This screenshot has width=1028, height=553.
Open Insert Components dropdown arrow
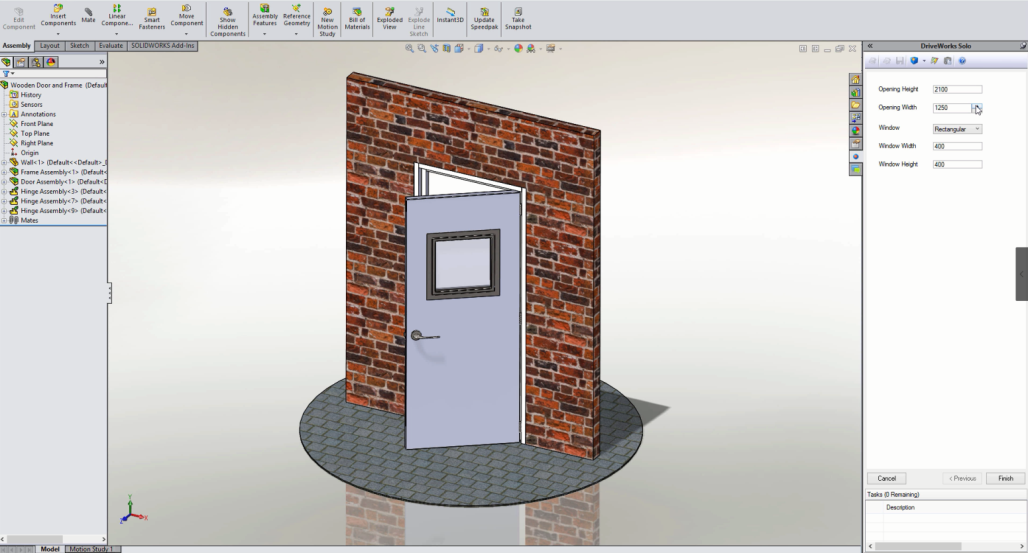point(58,34)
